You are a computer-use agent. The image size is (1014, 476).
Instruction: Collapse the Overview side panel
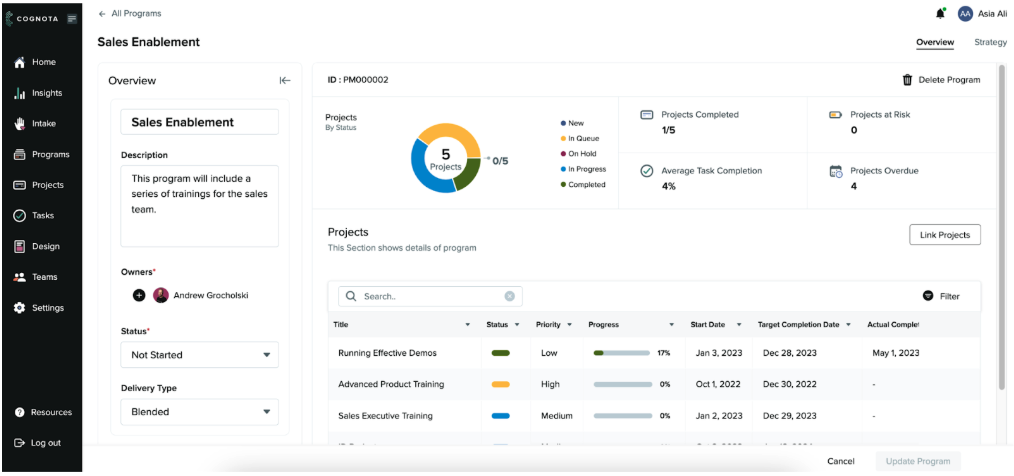tap(285, 81)
